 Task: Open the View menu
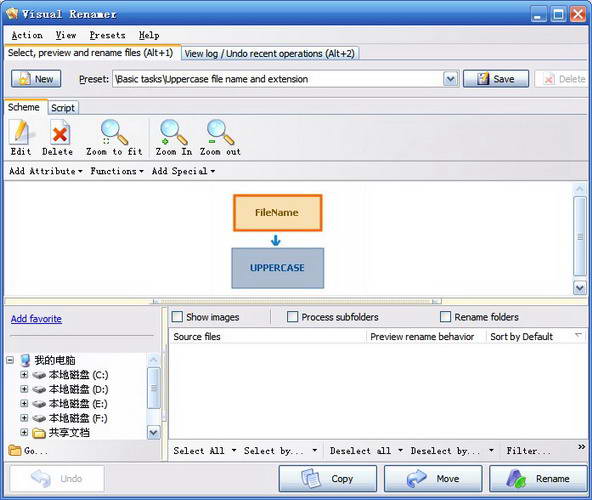(x=66, y=35)
